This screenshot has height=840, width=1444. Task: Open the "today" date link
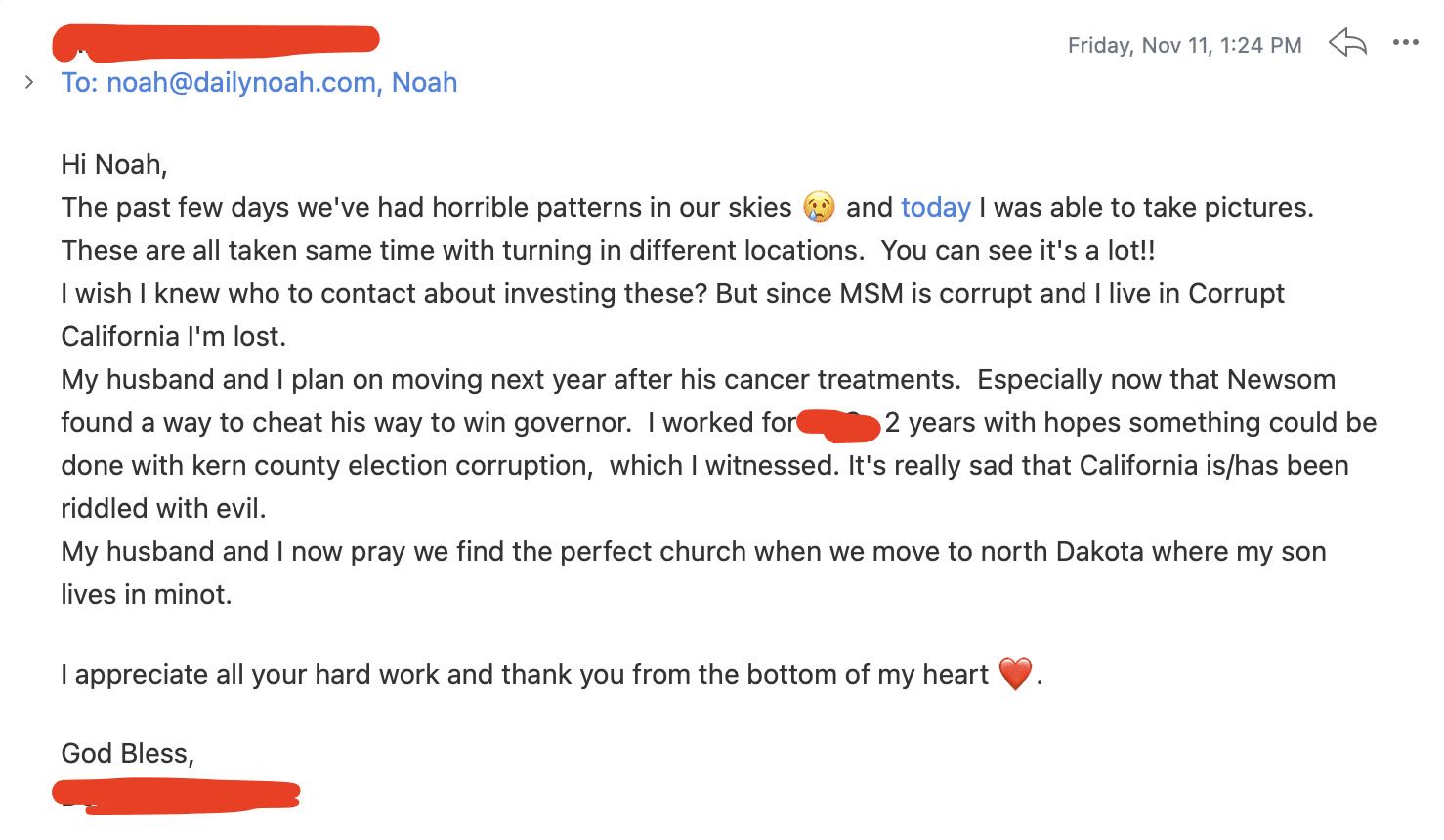935,208
